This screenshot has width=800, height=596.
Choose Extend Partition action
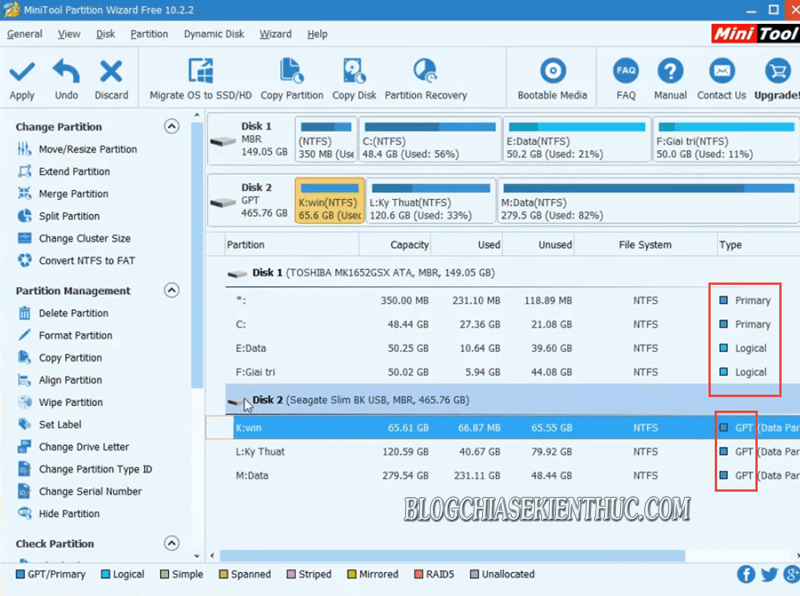tap(74, 171)
